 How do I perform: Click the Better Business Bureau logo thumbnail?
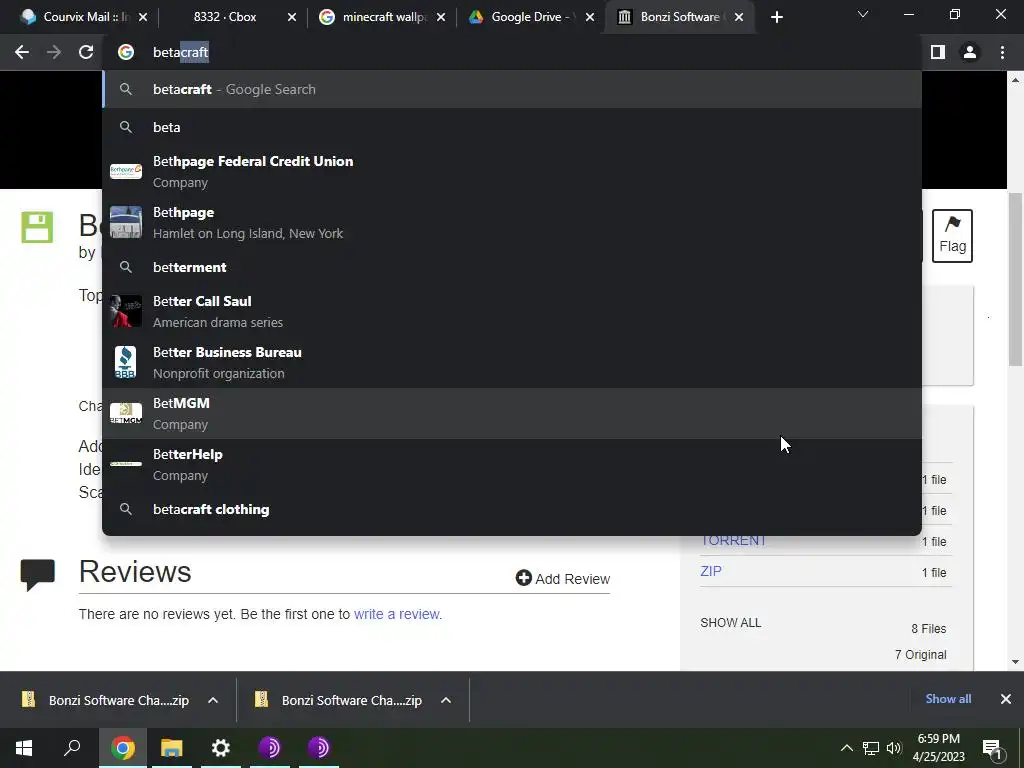tap(126, 362)
